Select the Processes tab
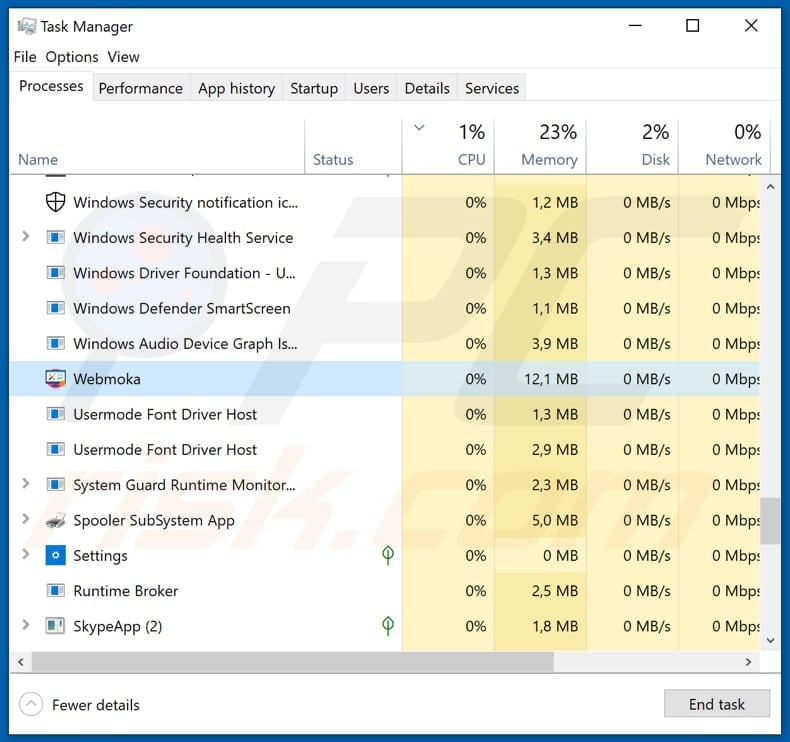This screenshot has height=742, width=790. coord(51,86)
